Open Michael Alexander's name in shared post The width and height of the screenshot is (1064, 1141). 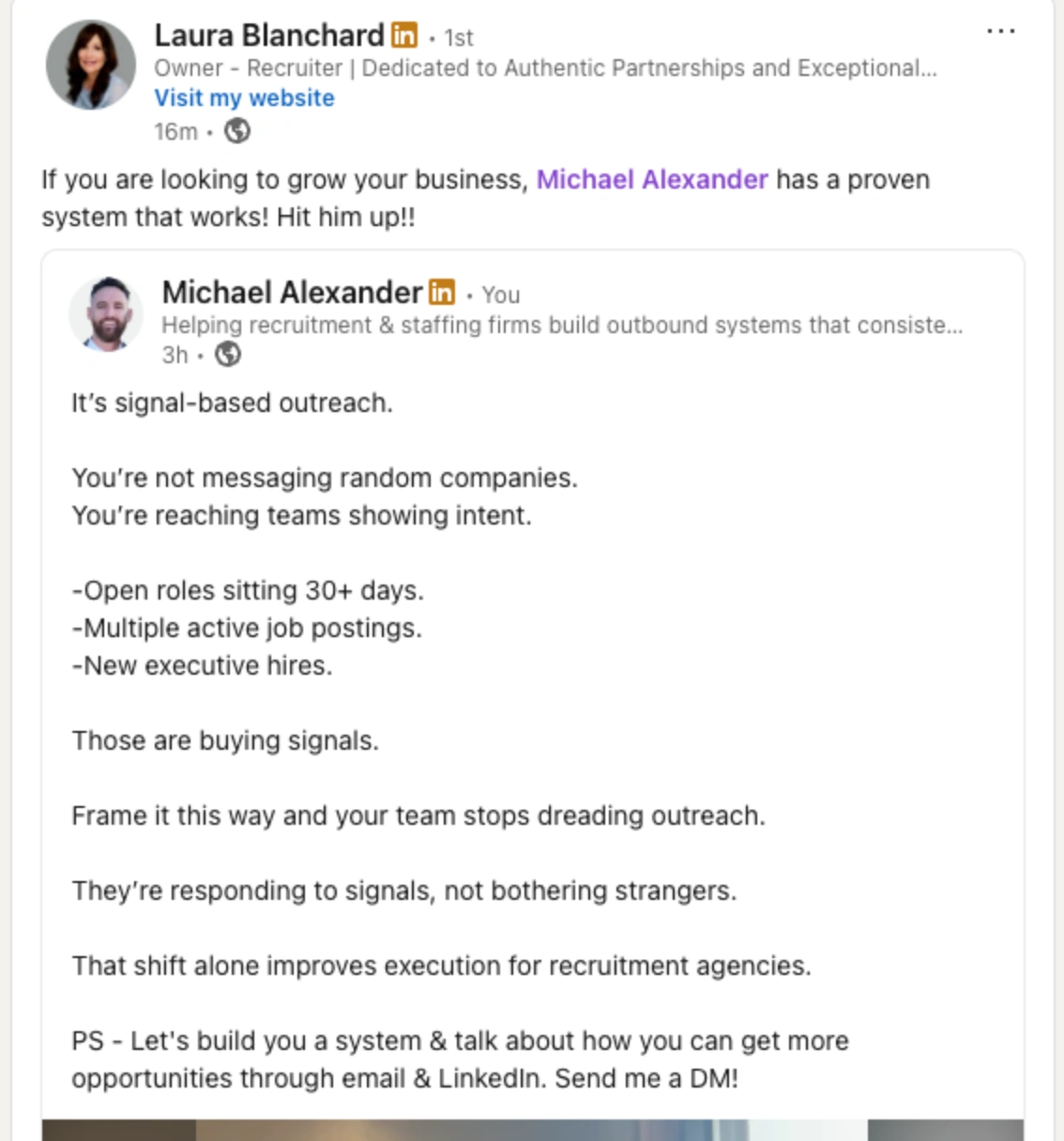click(292, 293)
